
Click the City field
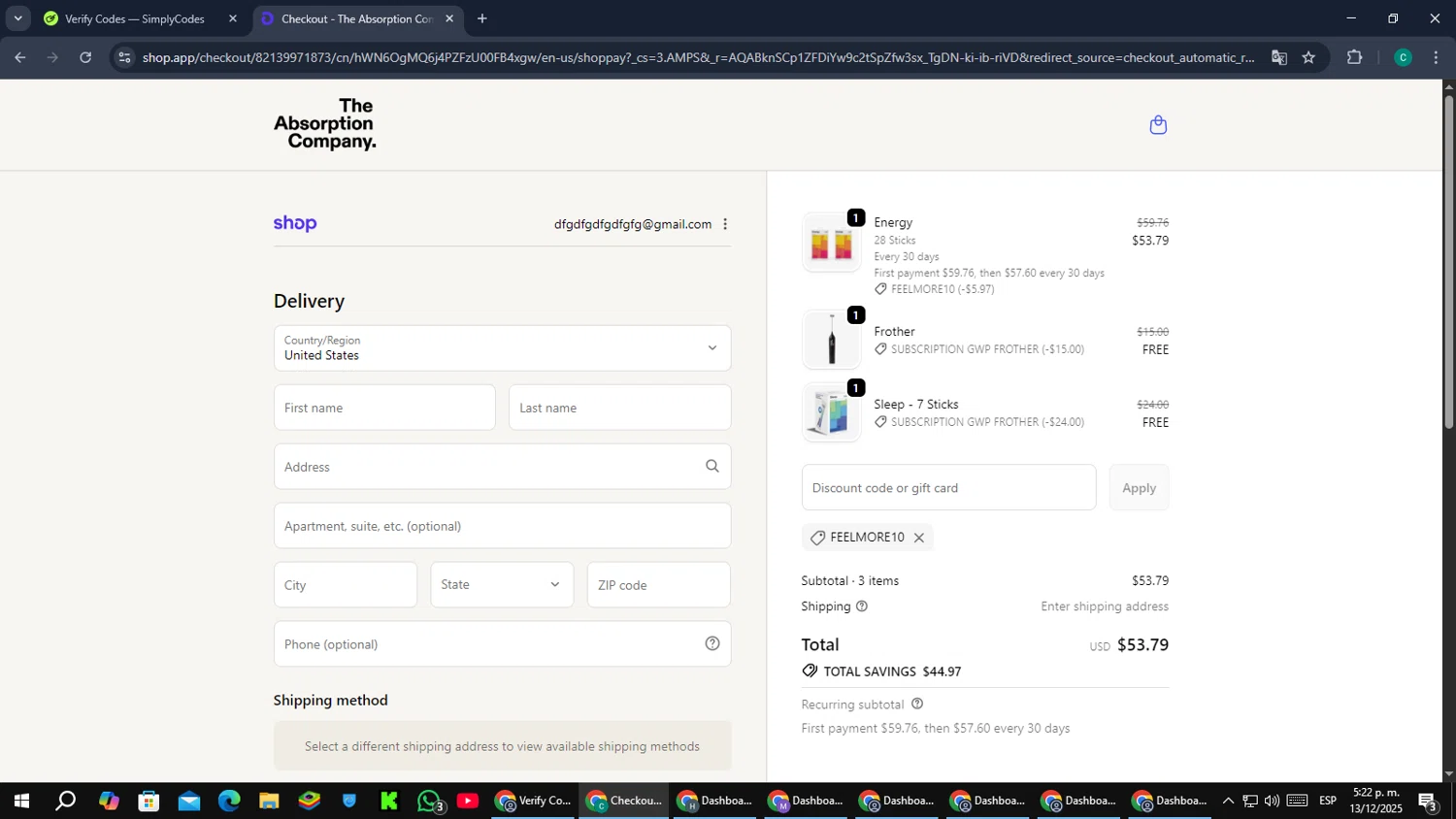(346, 585)
